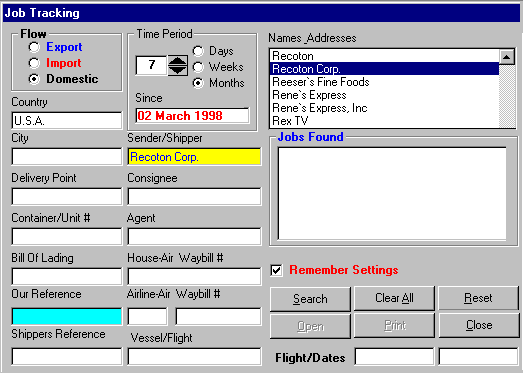Choose the Months time period option
The width and height of the screenshot is (523, 373).
[x=198, y=83]
